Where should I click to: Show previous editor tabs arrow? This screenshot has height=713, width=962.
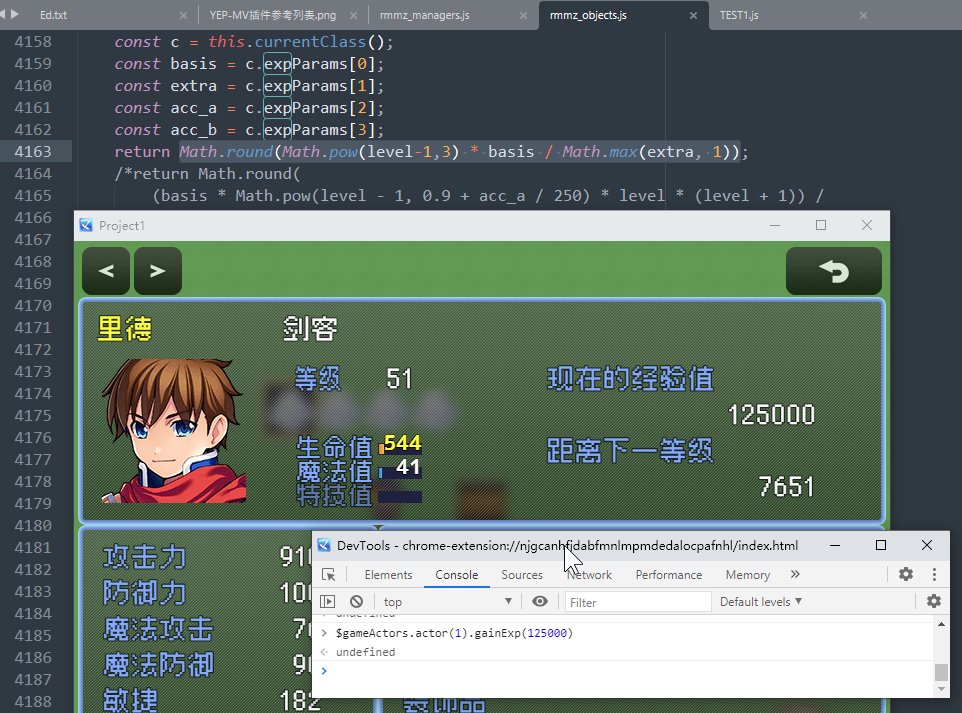(x=3, y=13)
